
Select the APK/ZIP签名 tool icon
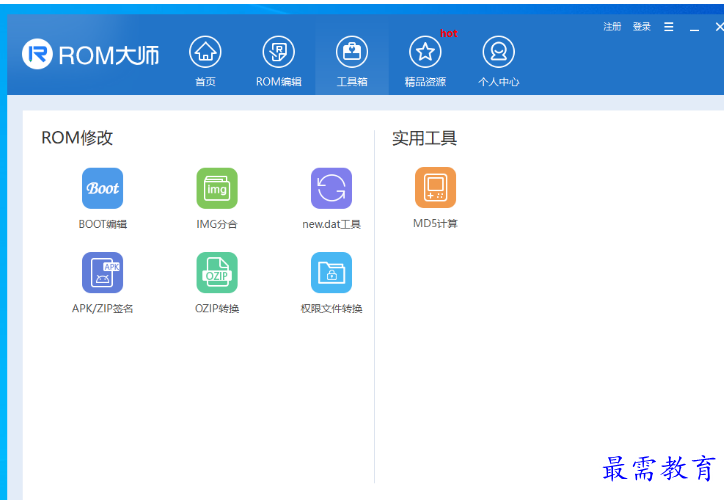tap(103, 272)
